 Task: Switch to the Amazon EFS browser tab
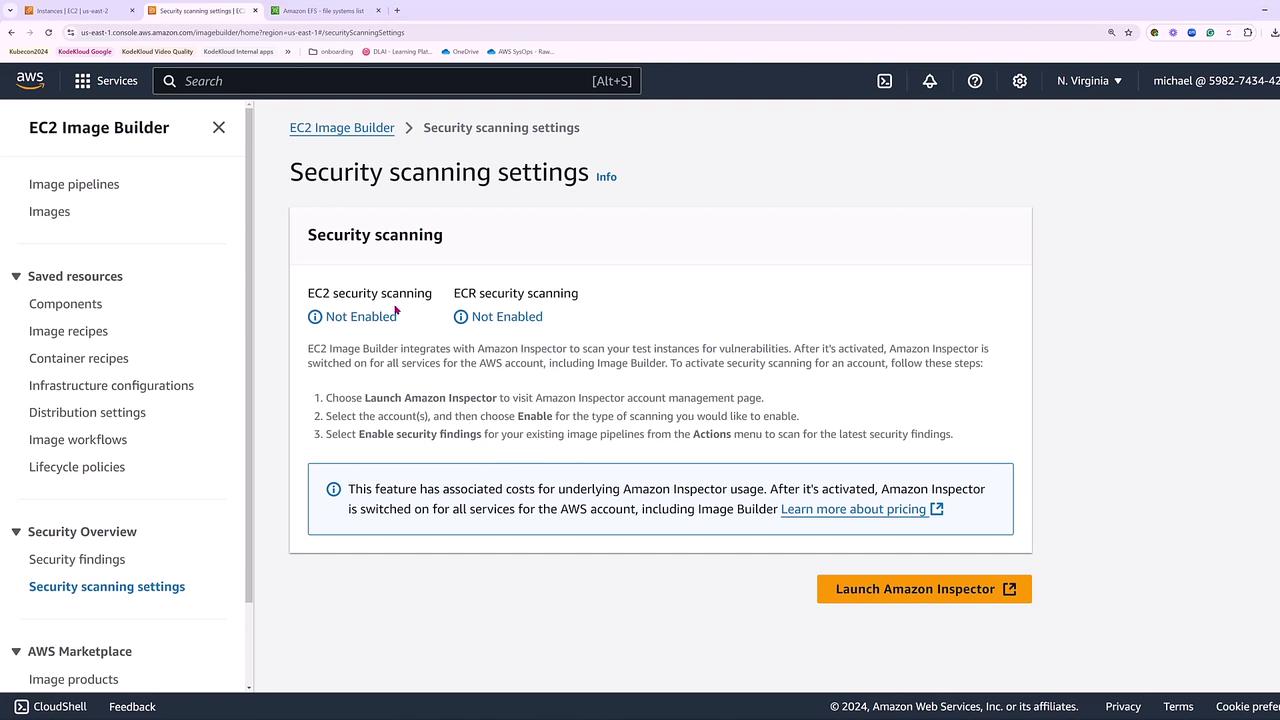pos(326,11)
